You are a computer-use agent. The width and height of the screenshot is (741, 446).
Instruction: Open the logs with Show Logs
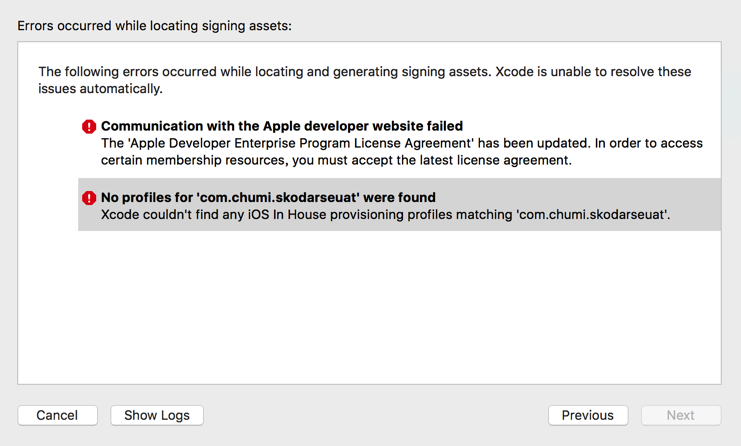tap(157, 415)
